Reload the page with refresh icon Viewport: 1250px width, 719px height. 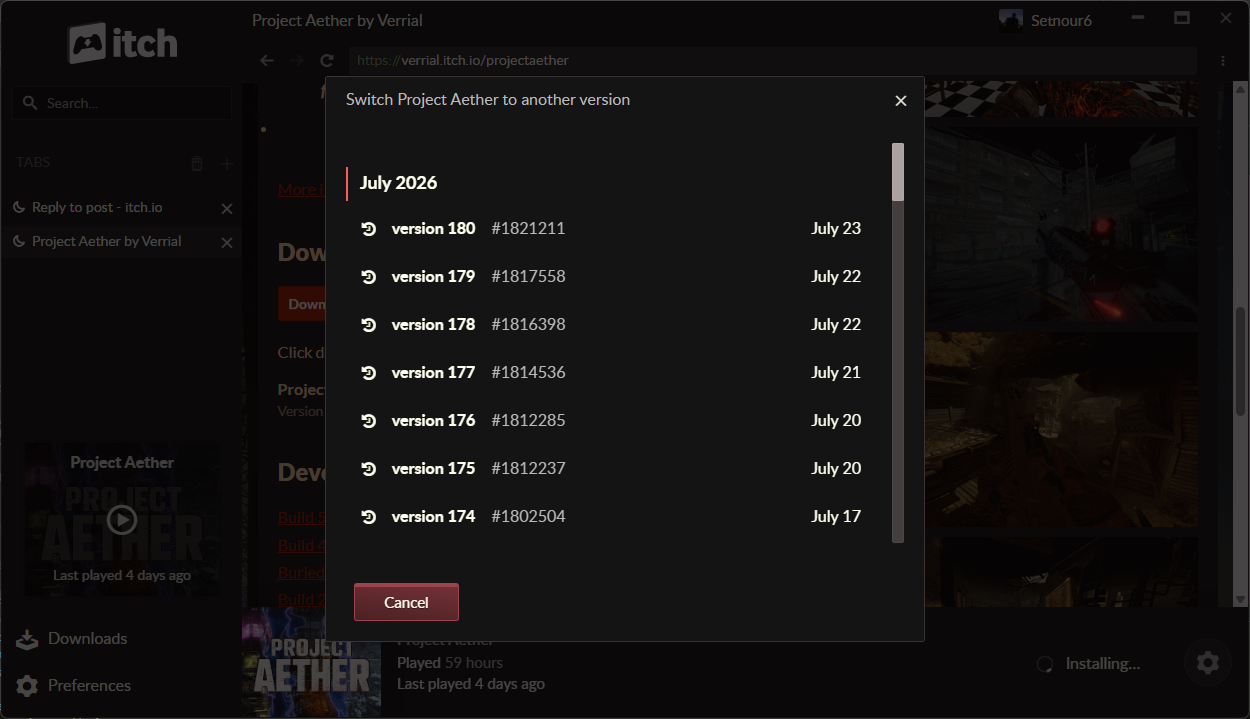tap(326, 61)
